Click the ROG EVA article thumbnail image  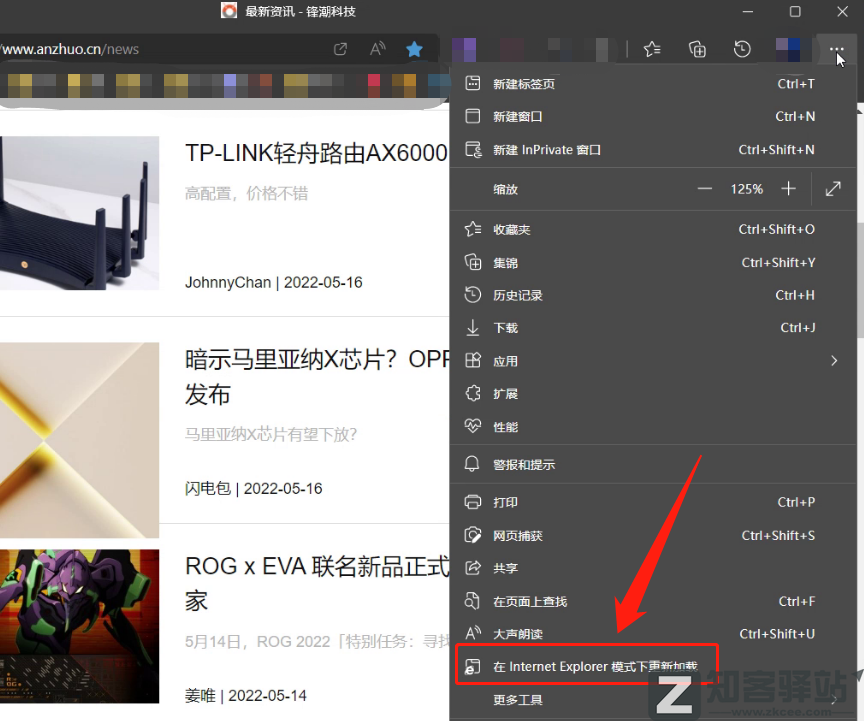pyautogui.click(x=80, y=626)
